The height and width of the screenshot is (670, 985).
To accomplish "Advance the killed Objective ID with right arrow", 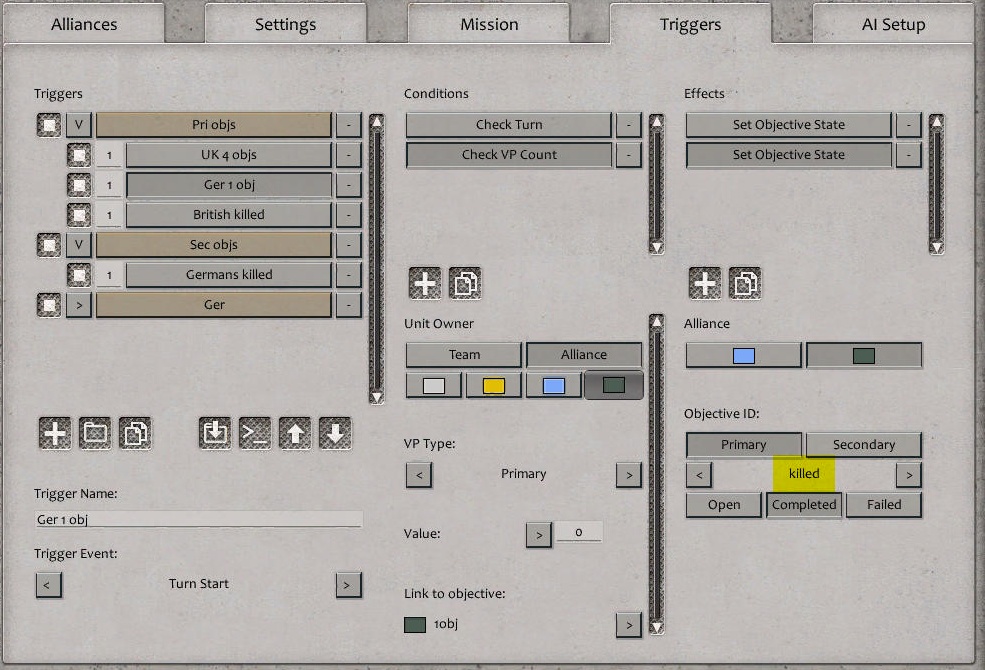I will 908,474.
